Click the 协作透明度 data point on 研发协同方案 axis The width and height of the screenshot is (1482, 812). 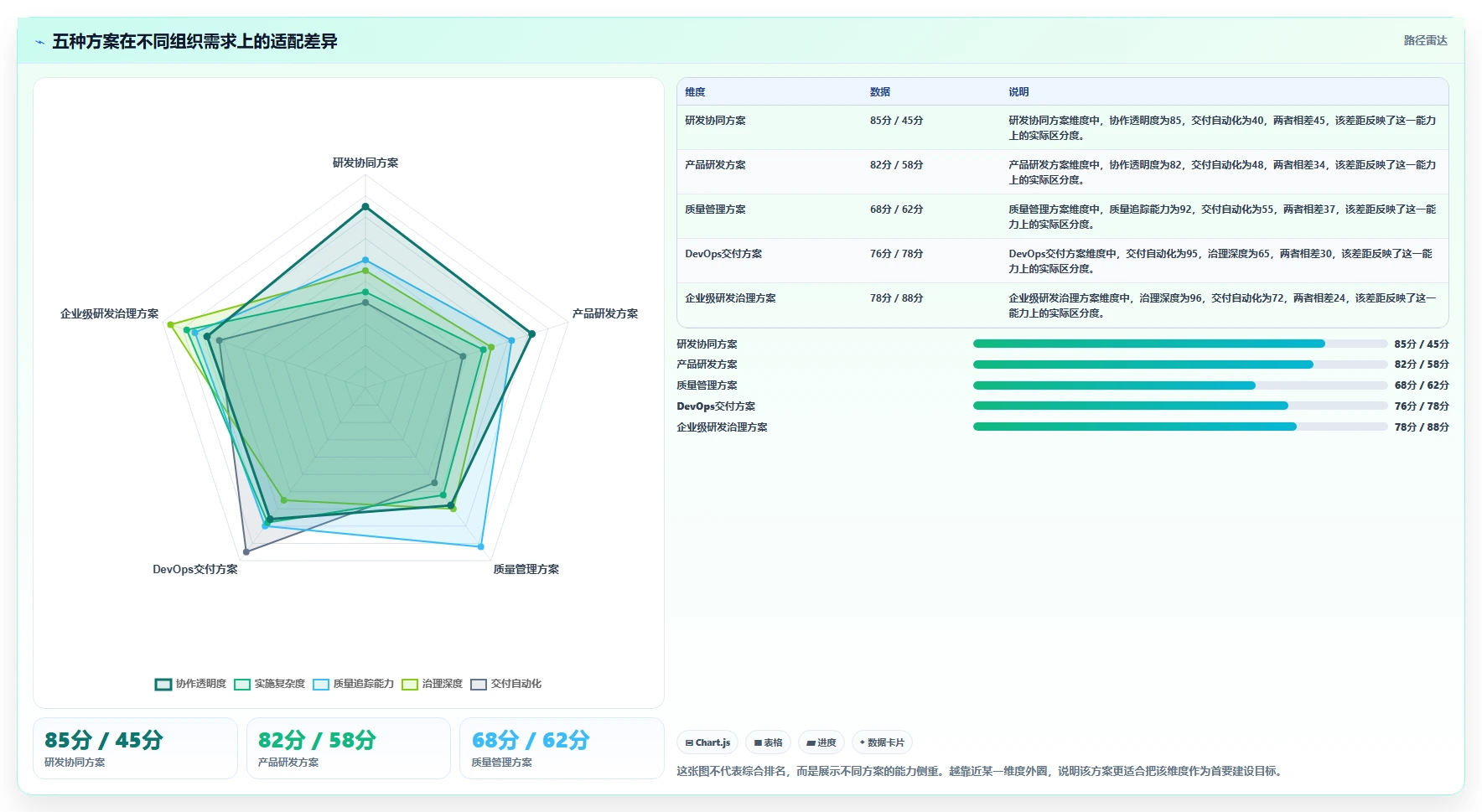point(365,206)
